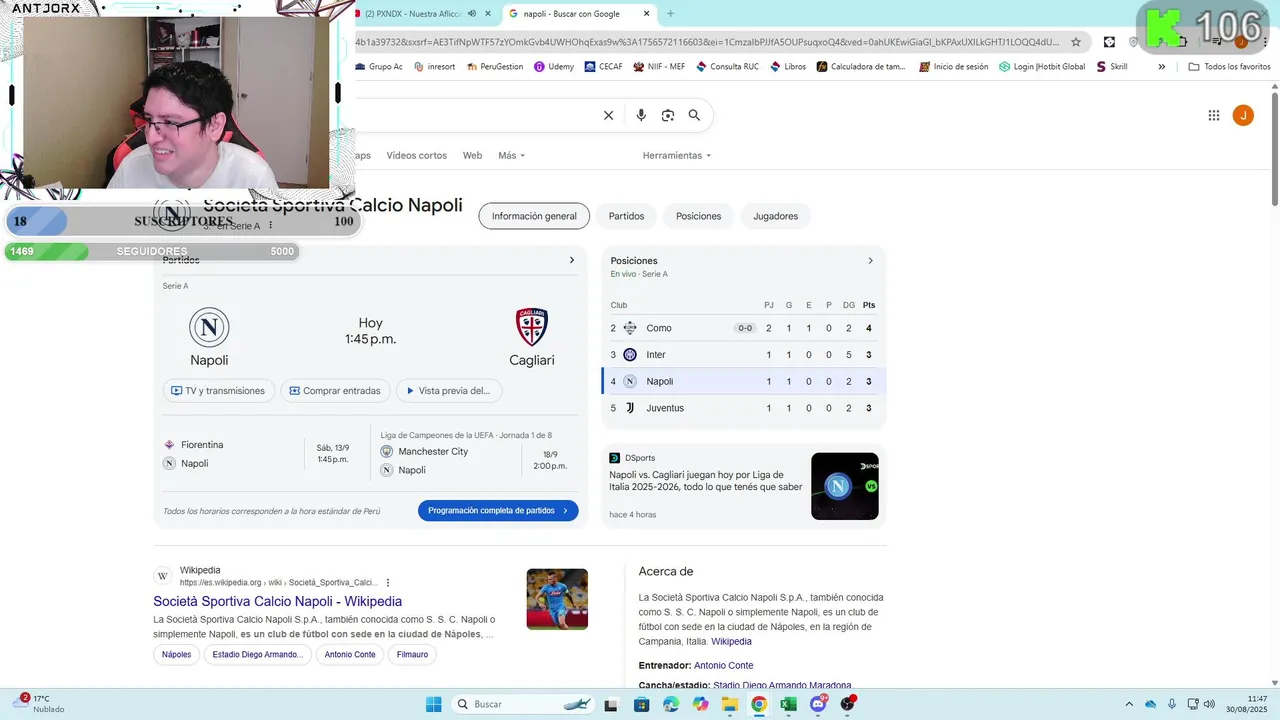Clear the Google search box with the X
This screenshot has width=1280, height=720.
click(x=608, y=115)
